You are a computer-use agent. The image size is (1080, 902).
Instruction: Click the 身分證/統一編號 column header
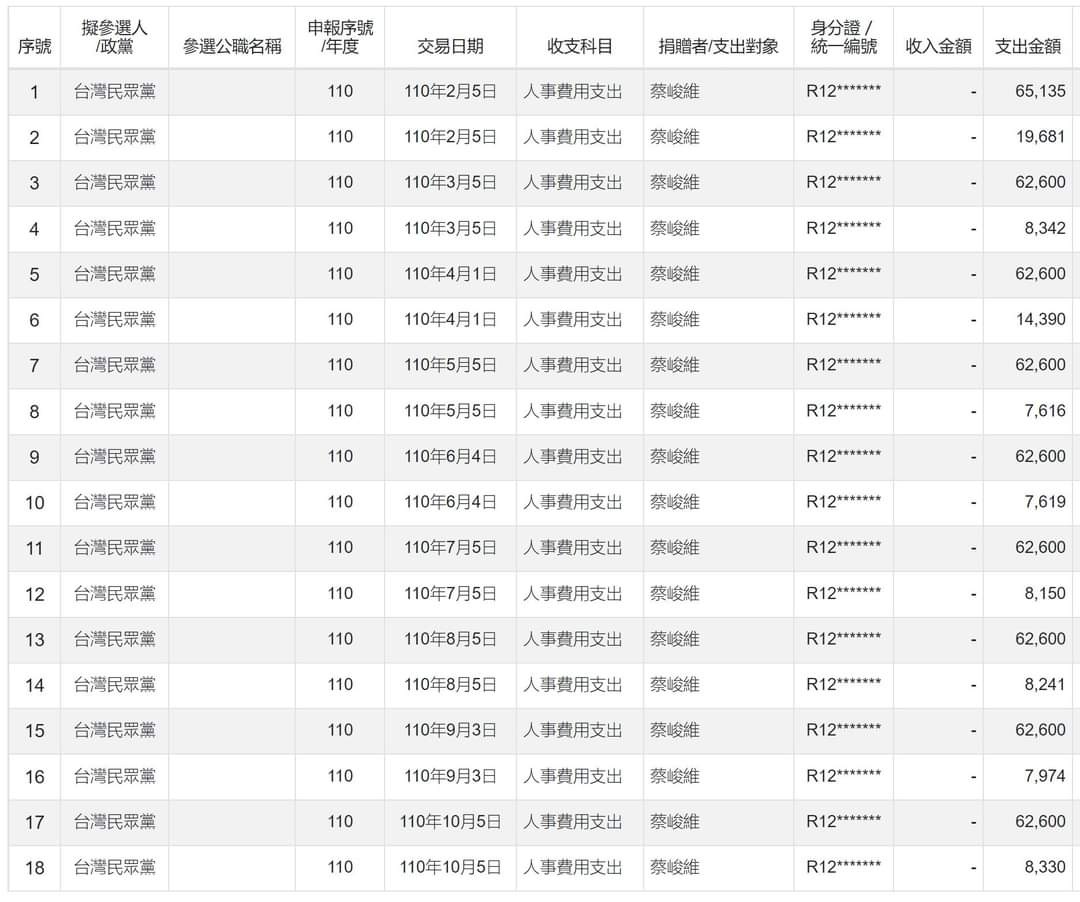(x=844, y=37)
